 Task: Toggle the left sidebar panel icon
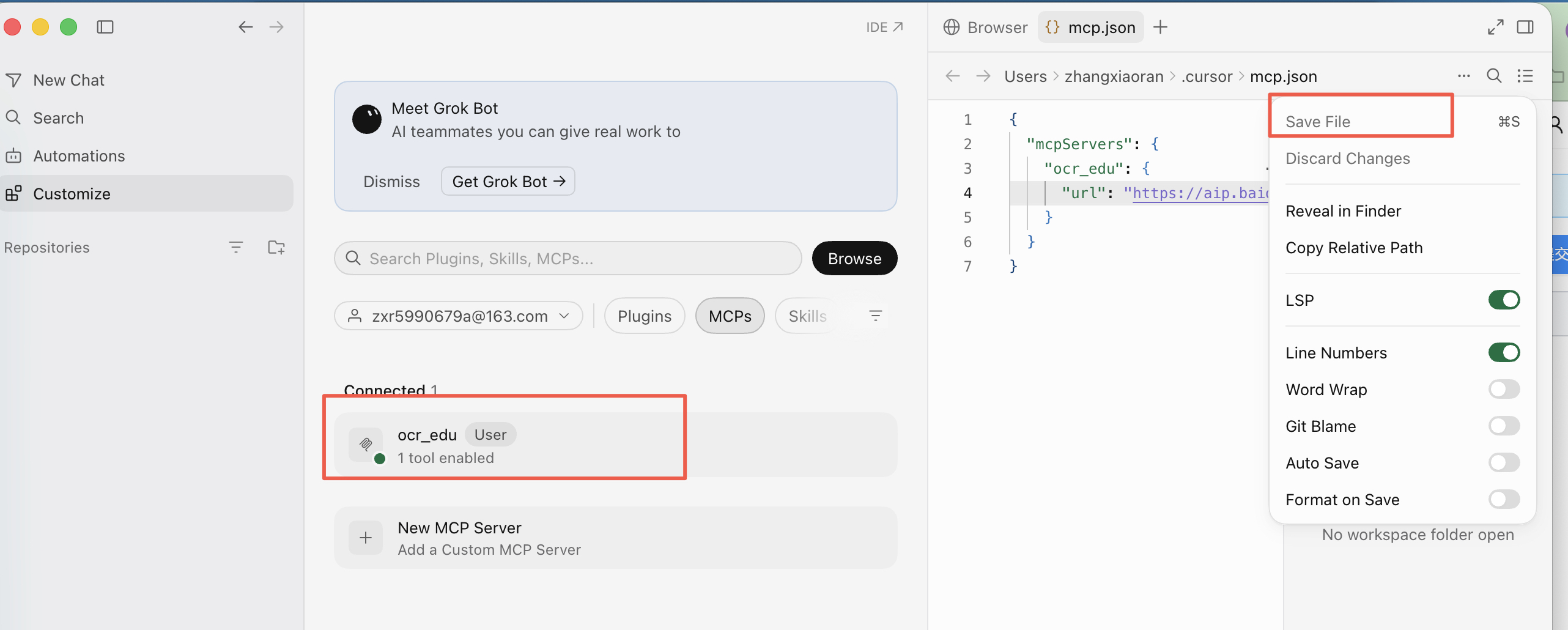click(x=105, y=27)
